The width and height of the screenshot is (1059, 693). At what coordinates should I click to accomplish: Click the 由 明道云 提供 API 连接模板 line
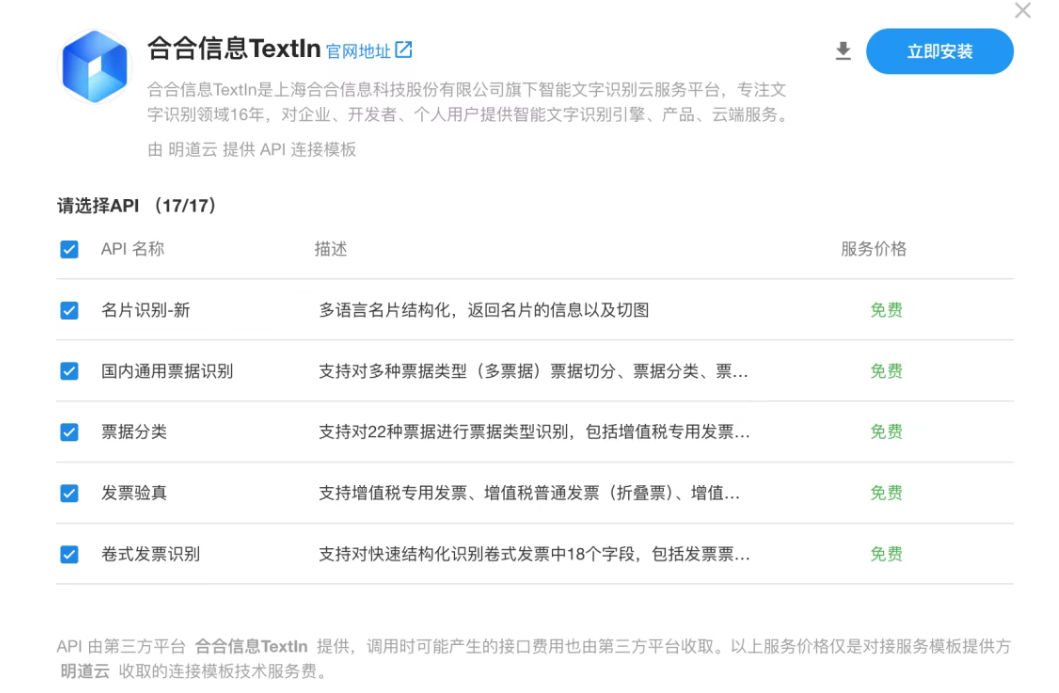[x=252, y=149]
